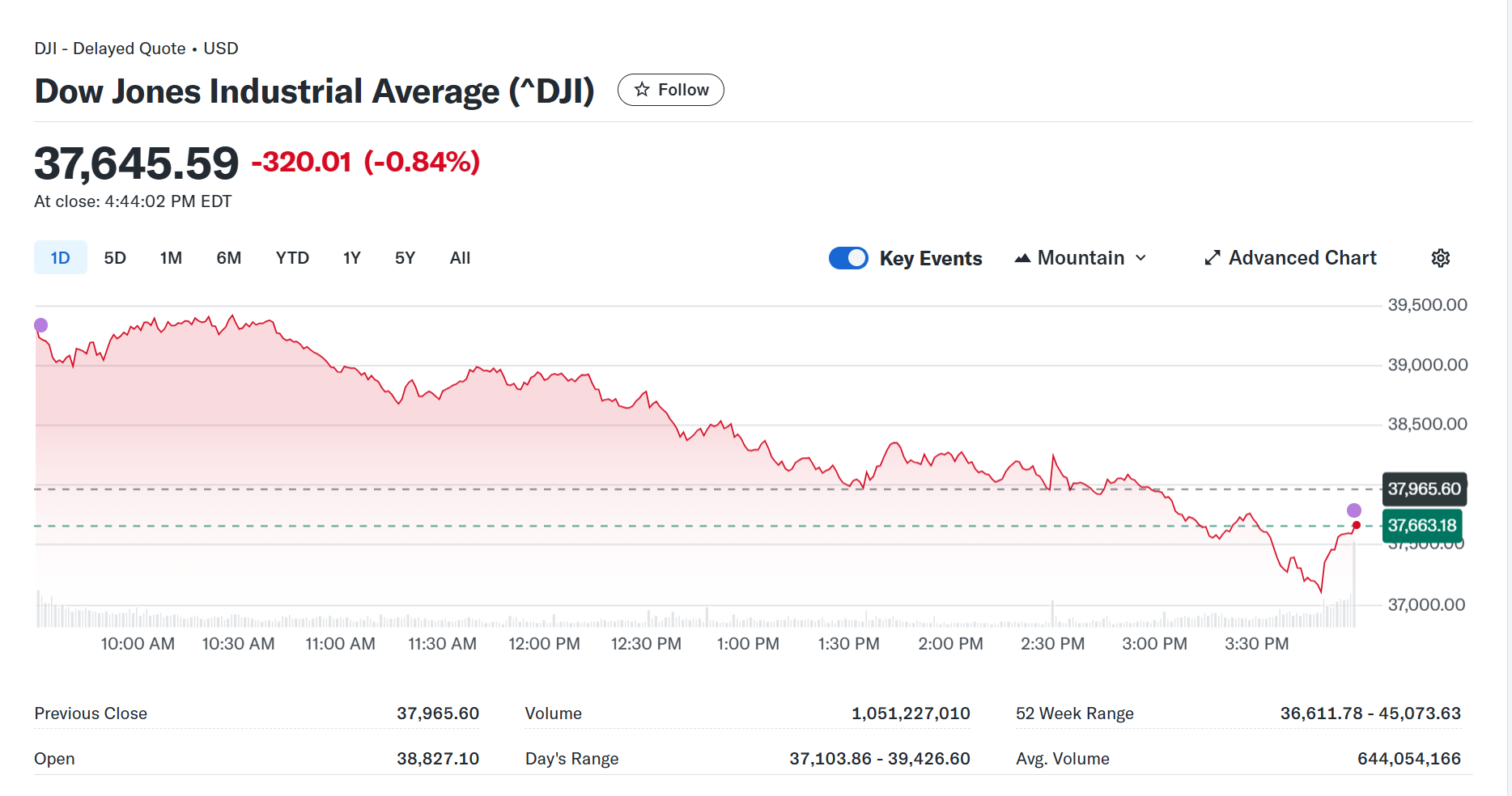Click the purple key event marker near close
This screenshot has width=1512, height=796.
tap(1354, 510)
